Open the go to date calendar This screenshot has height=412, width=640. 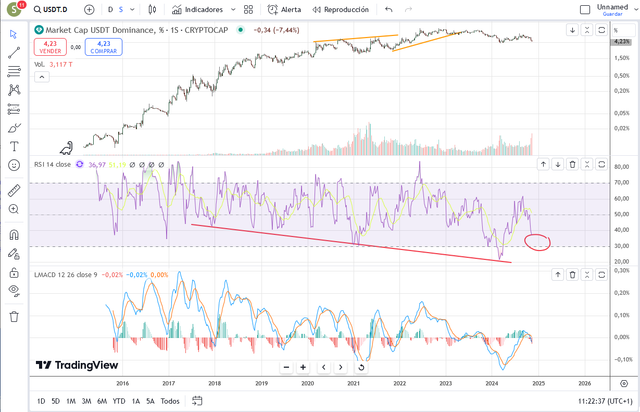click(197, 401)
